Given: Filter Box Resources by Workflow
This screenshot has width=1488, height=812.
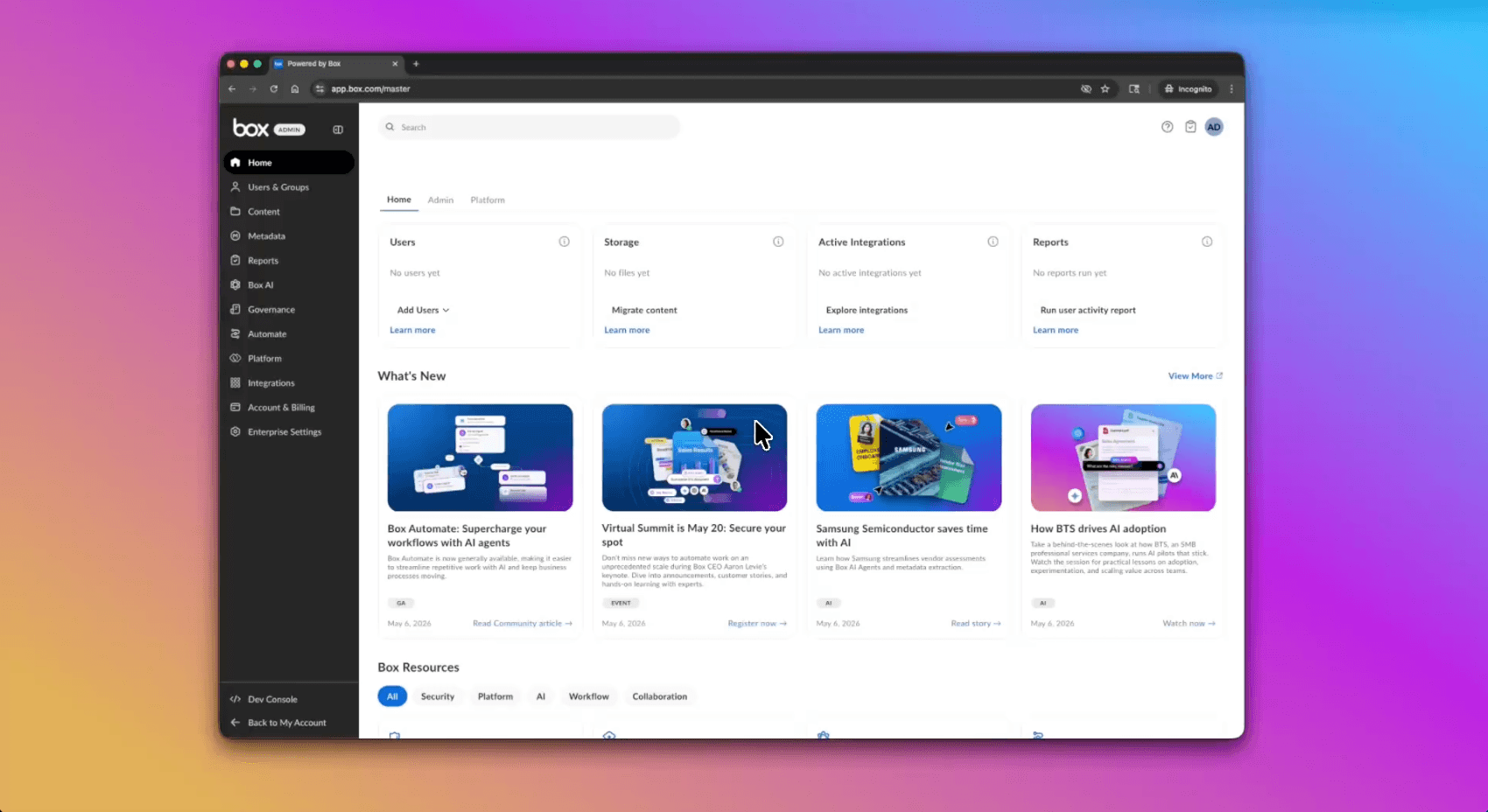Looking at the screenshot, I should pos(589,696).
